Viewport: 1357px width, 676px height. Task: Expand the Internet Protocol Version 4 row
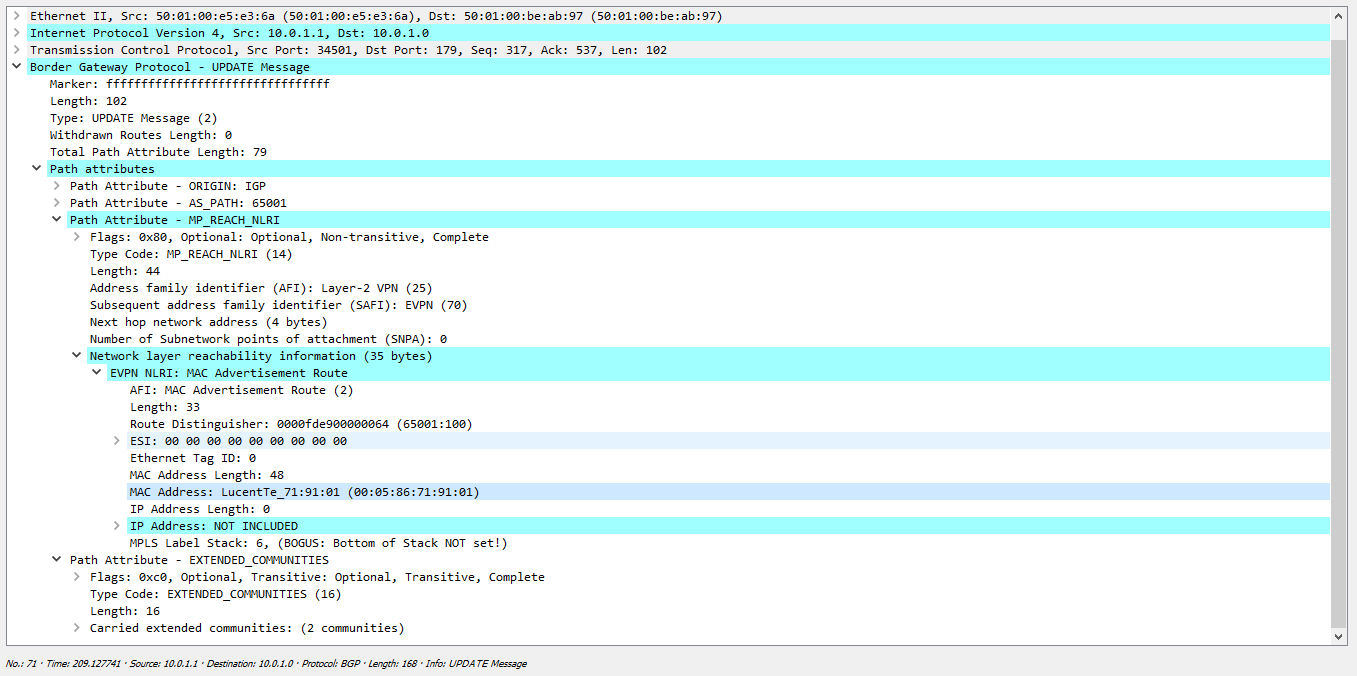[16, 33]
